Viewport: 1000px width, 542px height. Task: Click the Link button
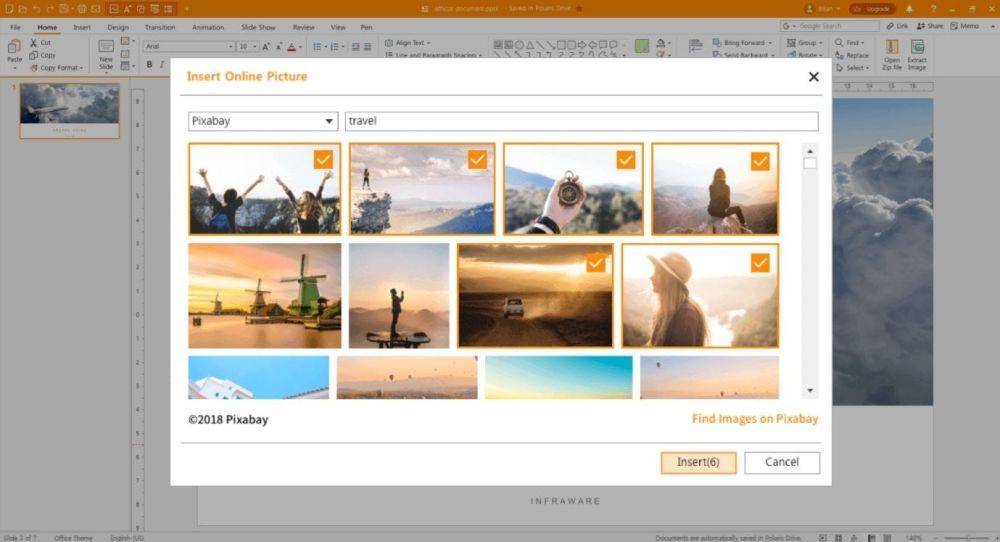[x=897, y=26]
